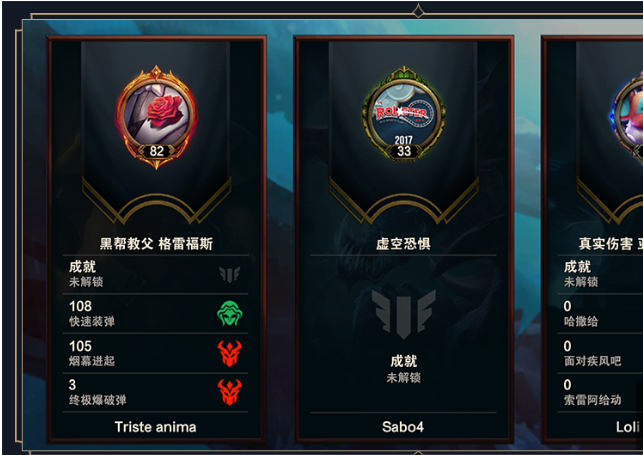
Task: Click the green mask icon beside 快速装弹
Action: coord(230,314)
